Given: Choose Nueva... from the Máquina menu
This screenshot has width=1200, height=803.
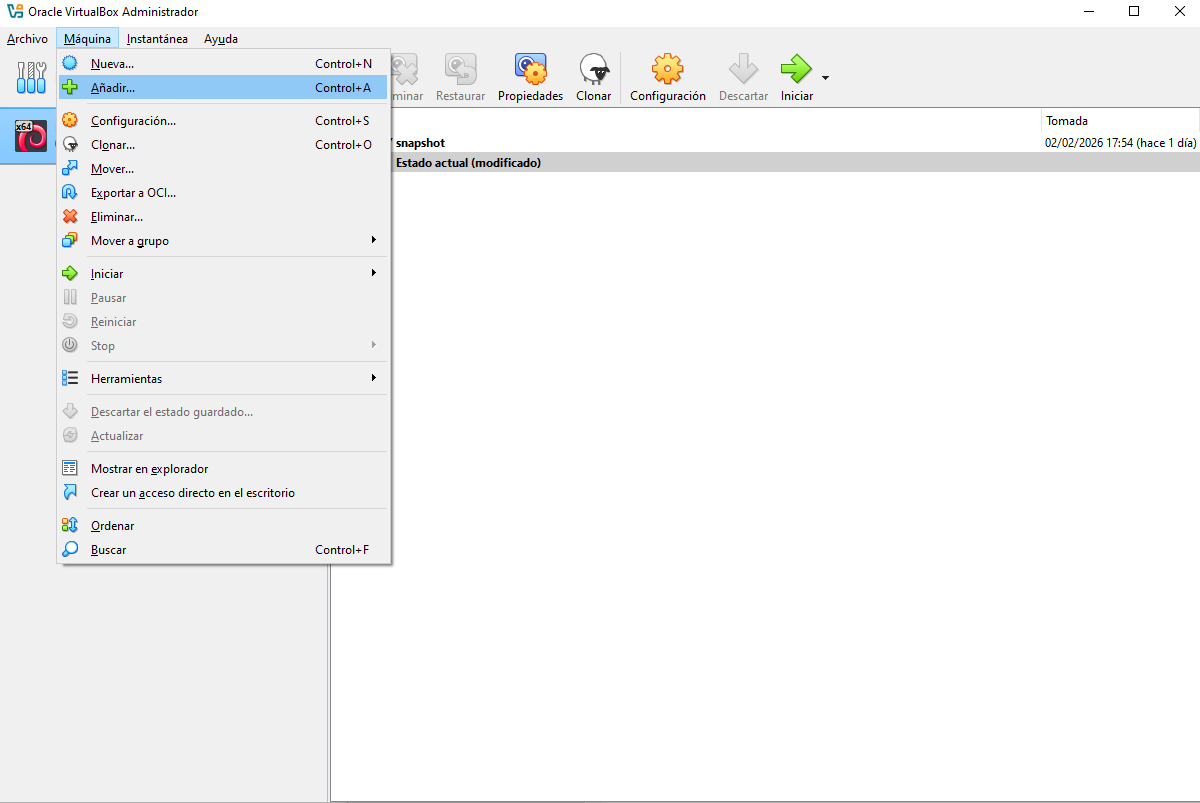Looking at the screenshot, I should point(223,63).
